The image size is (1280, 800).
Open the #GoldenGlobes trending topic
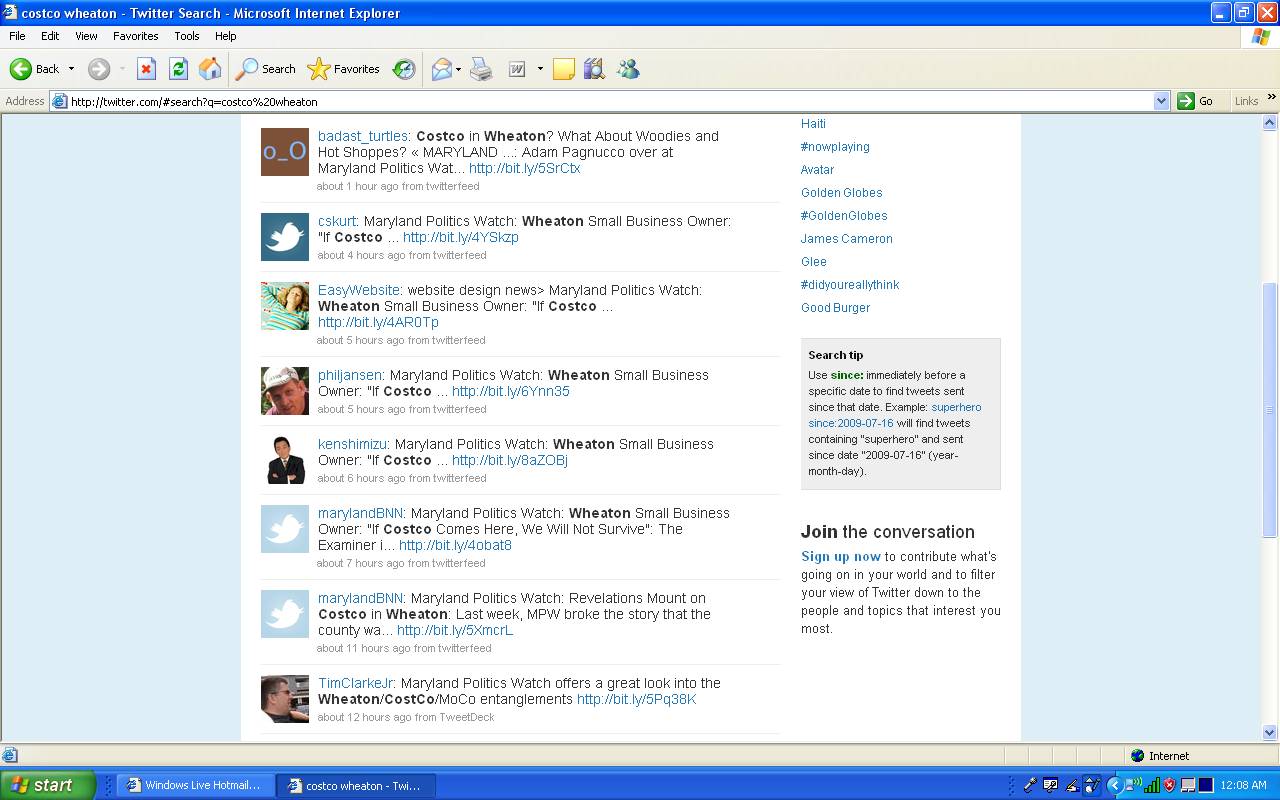pos(844,215)
